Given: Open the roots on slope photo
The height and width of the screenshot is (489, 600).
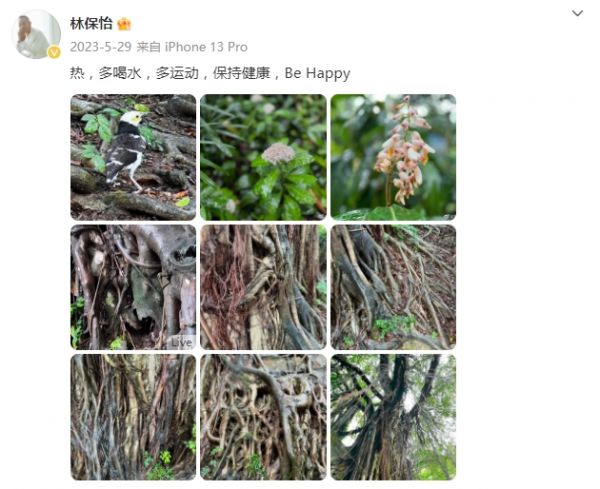Looking at the screenshot, I should point(393,287).
